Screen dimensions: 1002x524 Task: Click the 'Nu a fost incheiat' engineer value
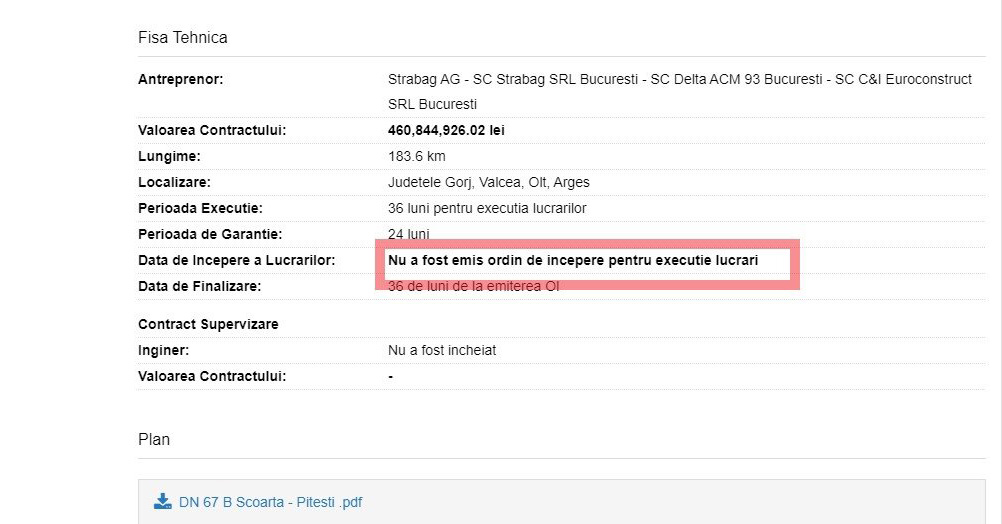click(x=442, y=351)
